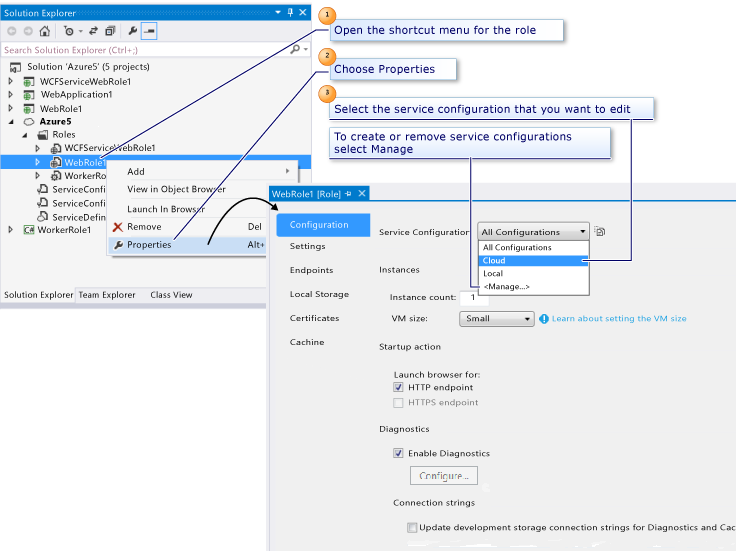This screenshot has width=736, height=551.
Task: Click the Back navigation arrow in Solution Explorer
Action: [12, 31]
